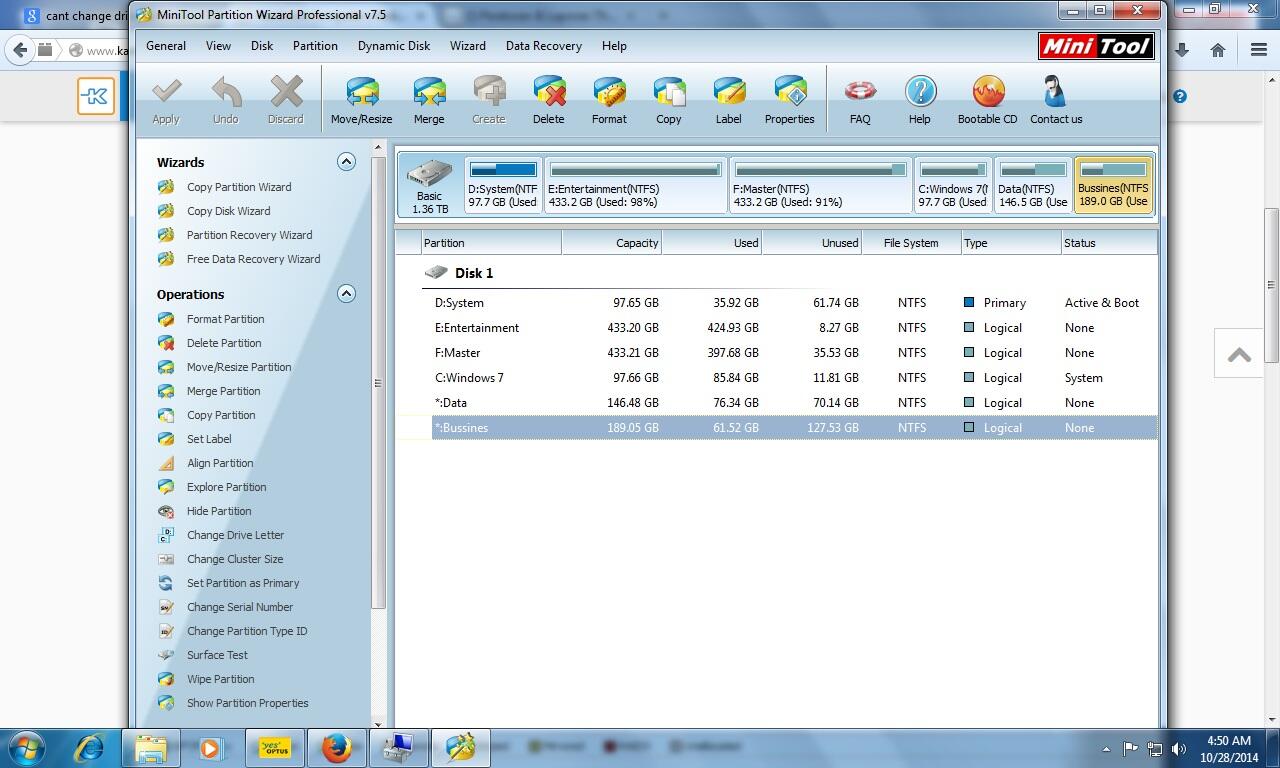Launch Copy Disk Wizard
Screen dimensions: 1280x768
[228, 211]
